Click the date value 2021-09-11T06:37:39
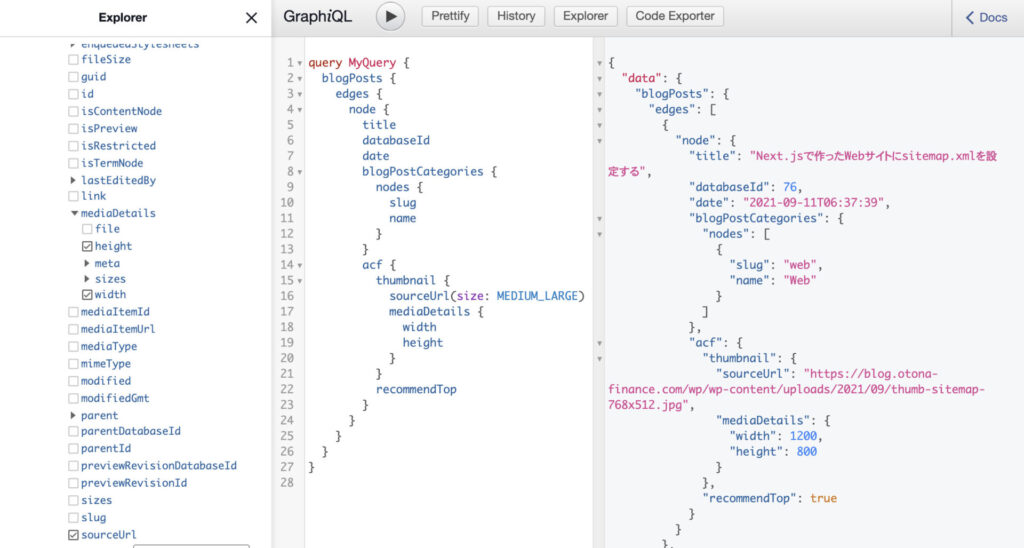This screenshot has width=1024, height=548. [x=813, y=202]
